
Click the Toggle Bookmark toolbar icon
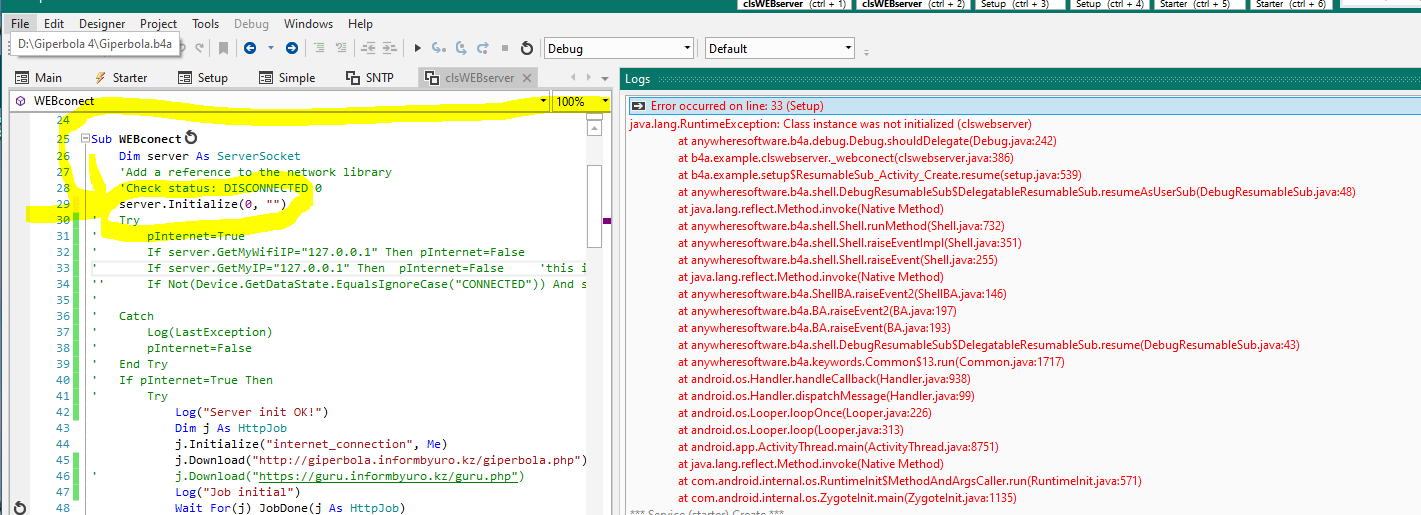coord(224,48)
